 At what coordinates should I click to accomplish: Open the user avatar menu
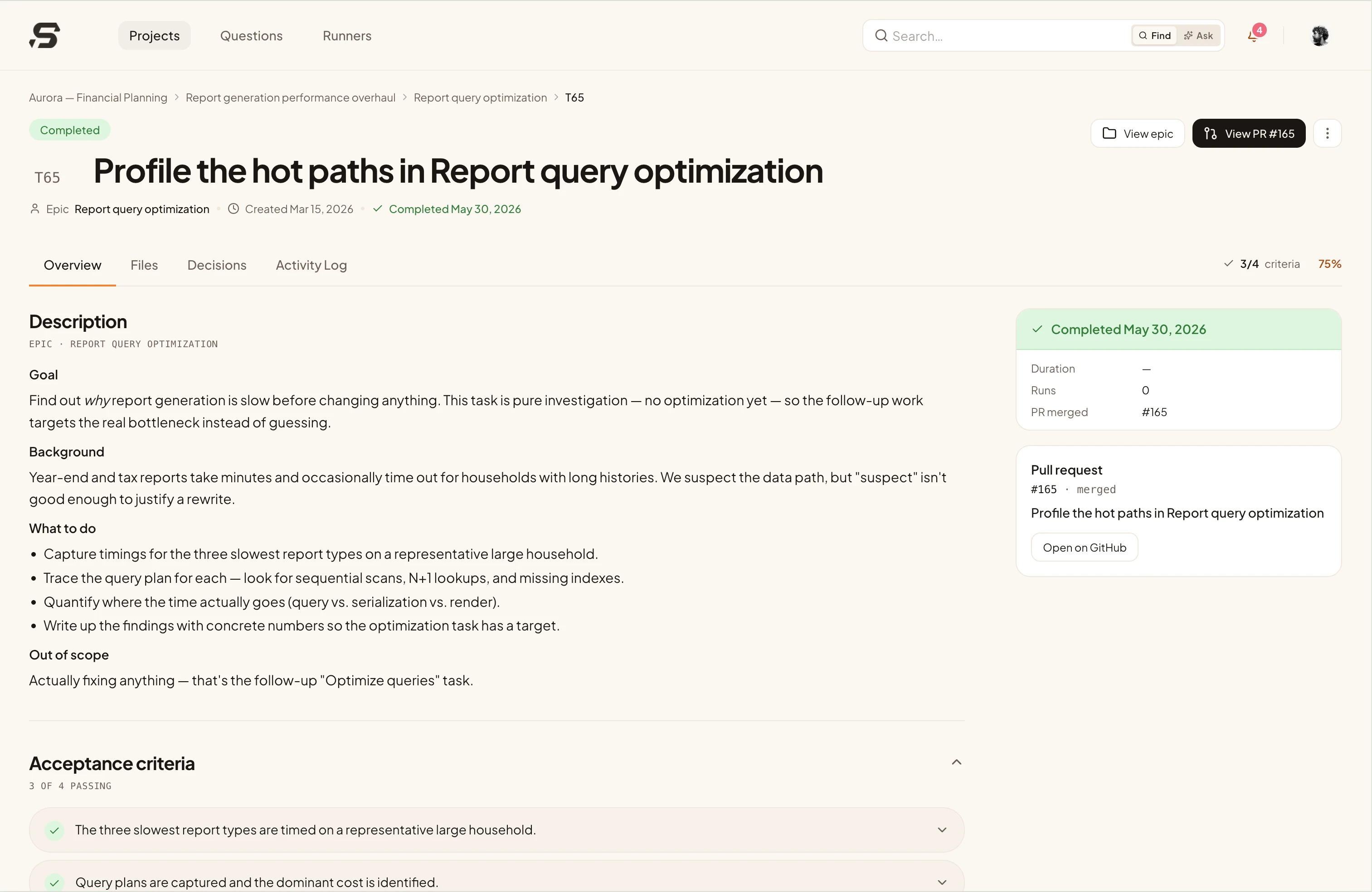pos(1319,36)
